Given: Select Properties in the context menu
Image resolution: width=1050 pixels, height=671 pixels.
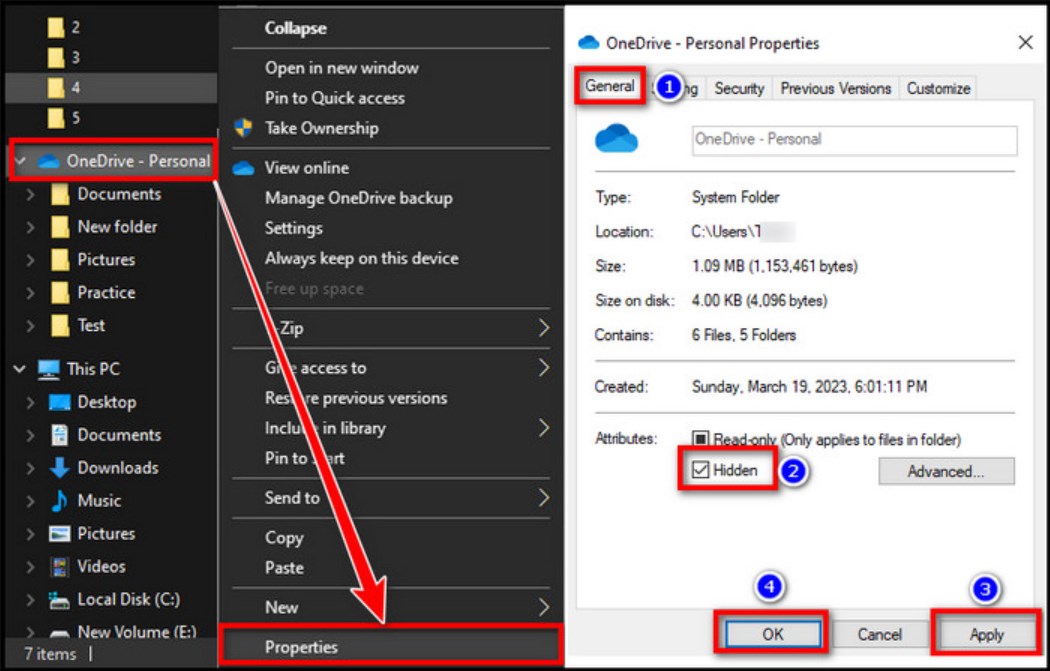Looking at the screenshot, I should (301, 648).
